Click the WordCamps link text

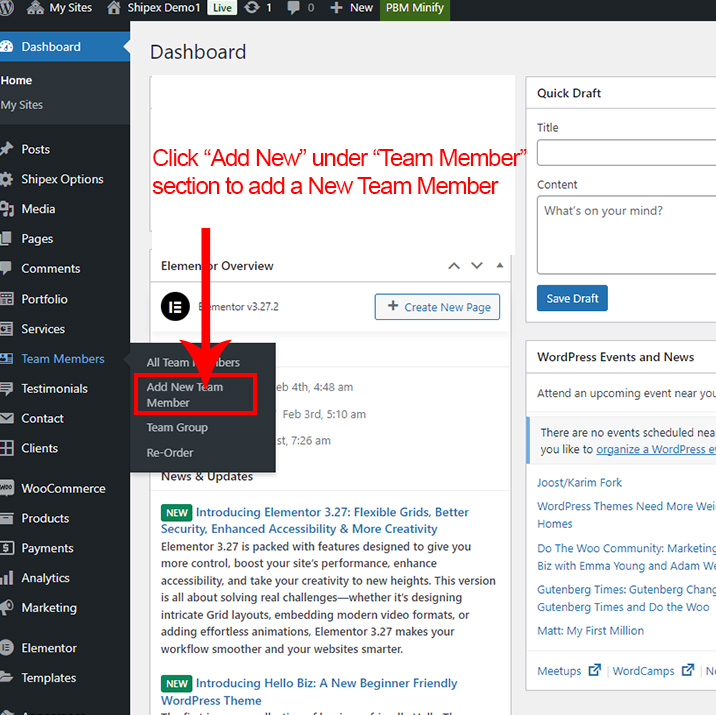pos(643,671)
